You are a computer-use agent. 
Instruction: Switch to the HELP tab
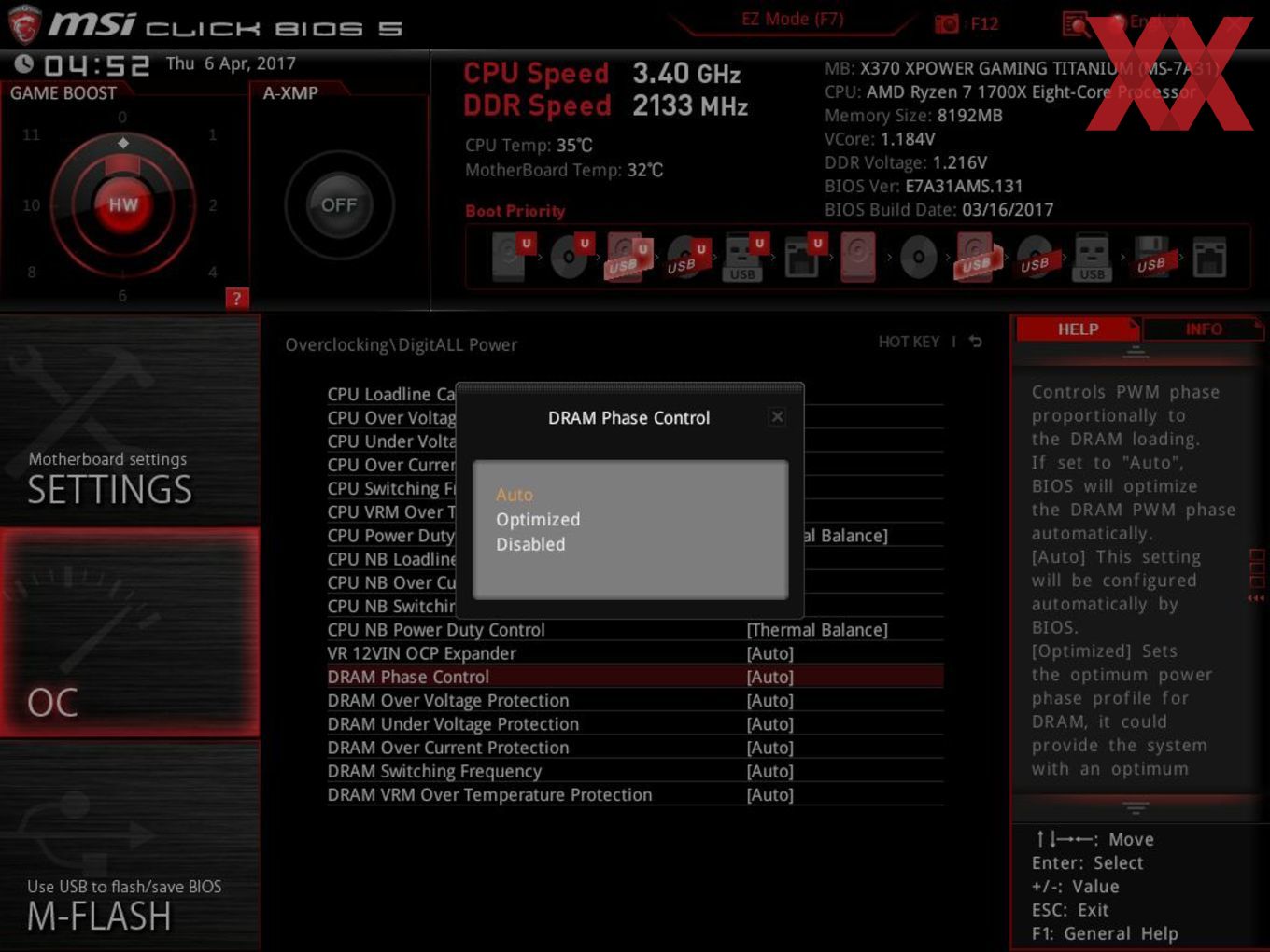(1078, 329)
